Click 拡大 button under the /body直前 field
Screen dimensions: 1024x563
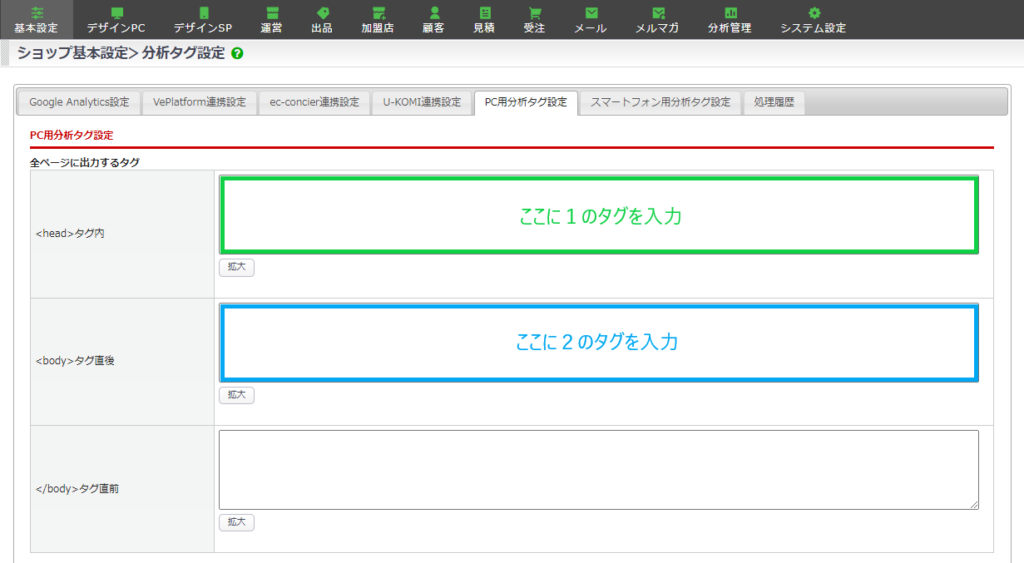click(236, 522)
